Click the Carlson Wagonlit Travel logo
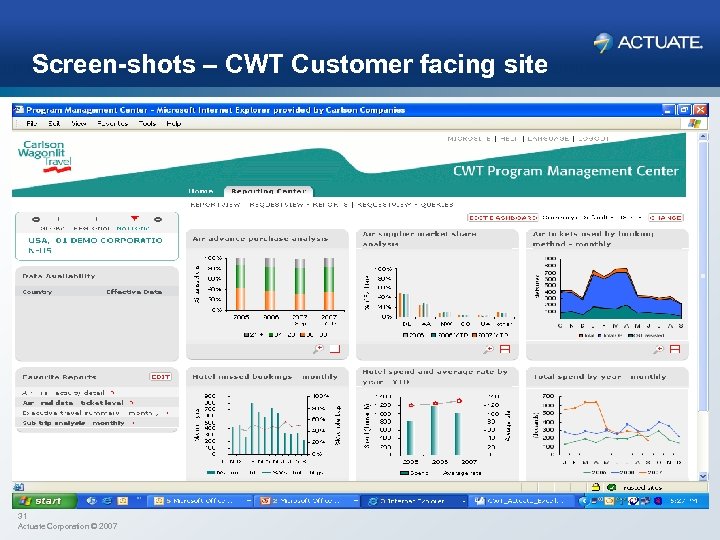Screen dimensions: 720x540 [x=45, y=156]
